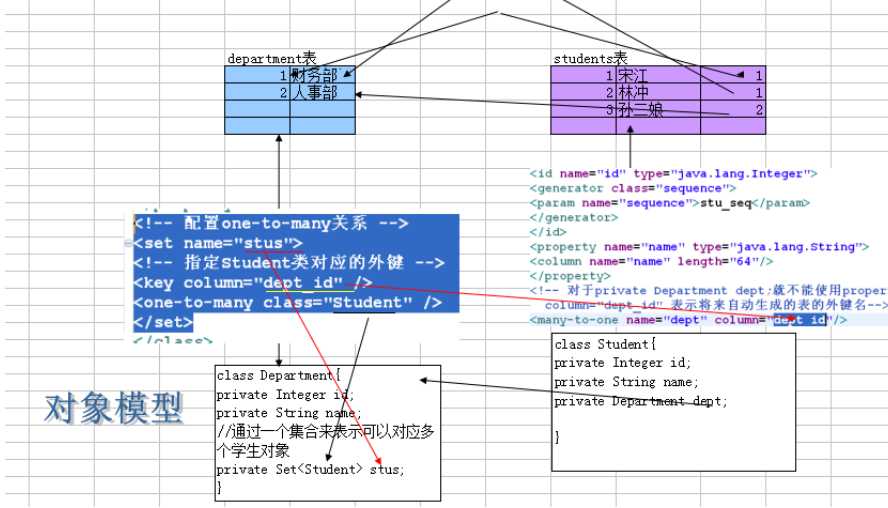Click 'class Student{' in the right class box
888x508 pixels.
pyautogui.click(x=605, y=344)
